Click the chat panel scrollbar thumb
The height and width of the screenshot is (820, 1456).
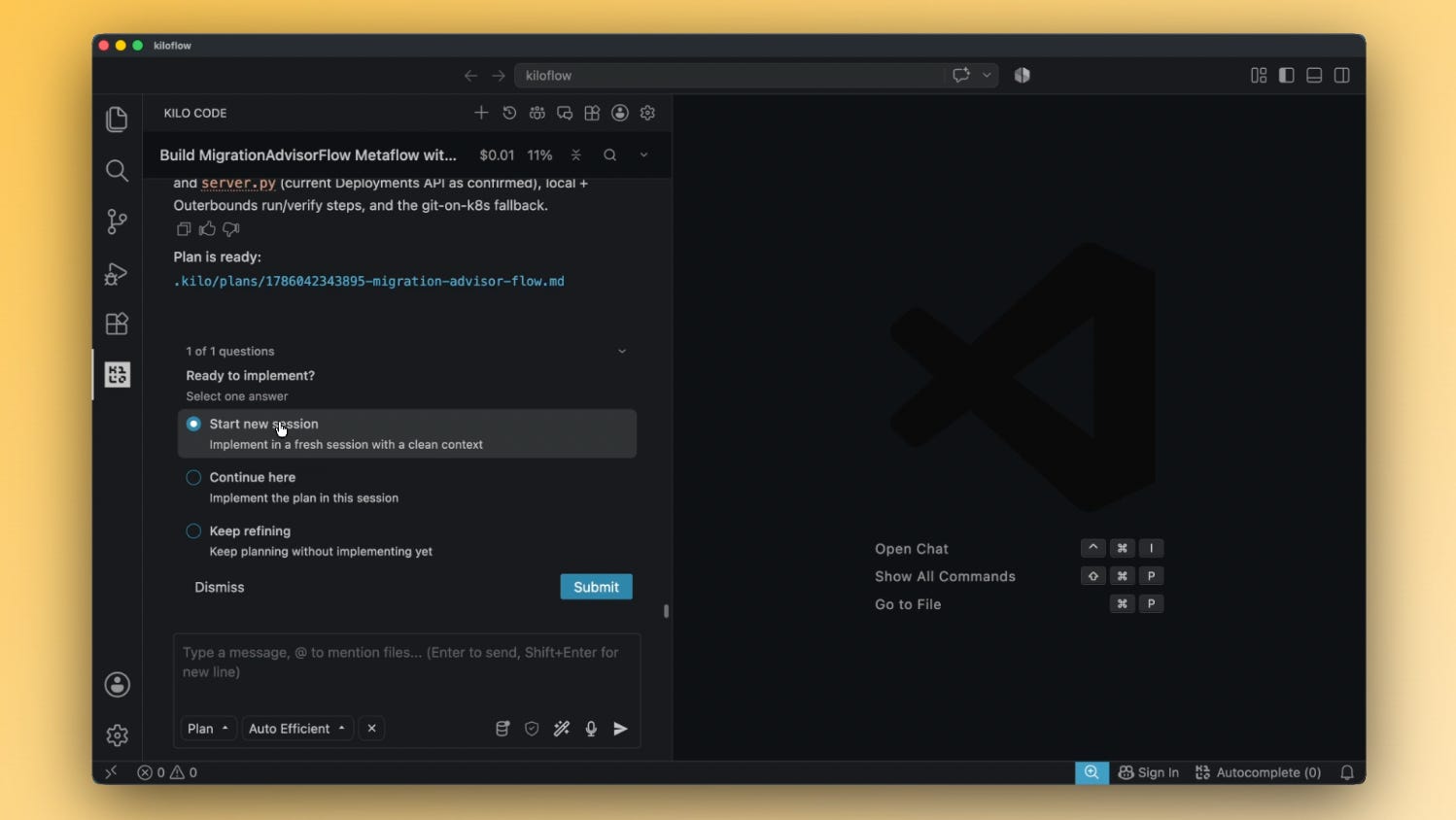666,611
